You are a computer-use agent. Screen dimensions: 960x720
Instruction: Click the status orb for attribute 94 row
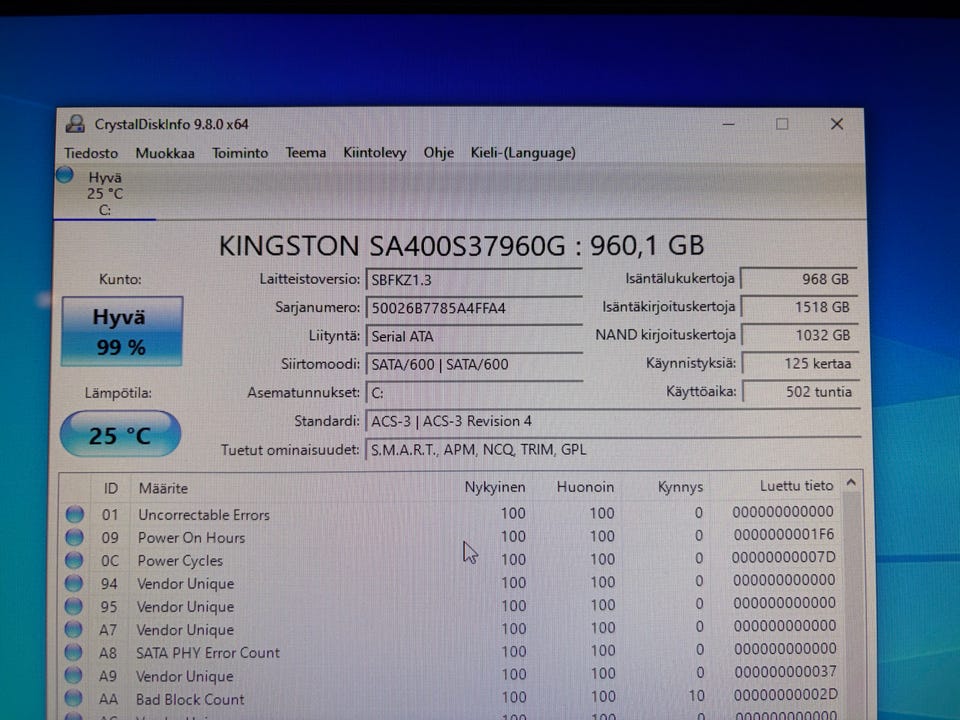[73, 583]
